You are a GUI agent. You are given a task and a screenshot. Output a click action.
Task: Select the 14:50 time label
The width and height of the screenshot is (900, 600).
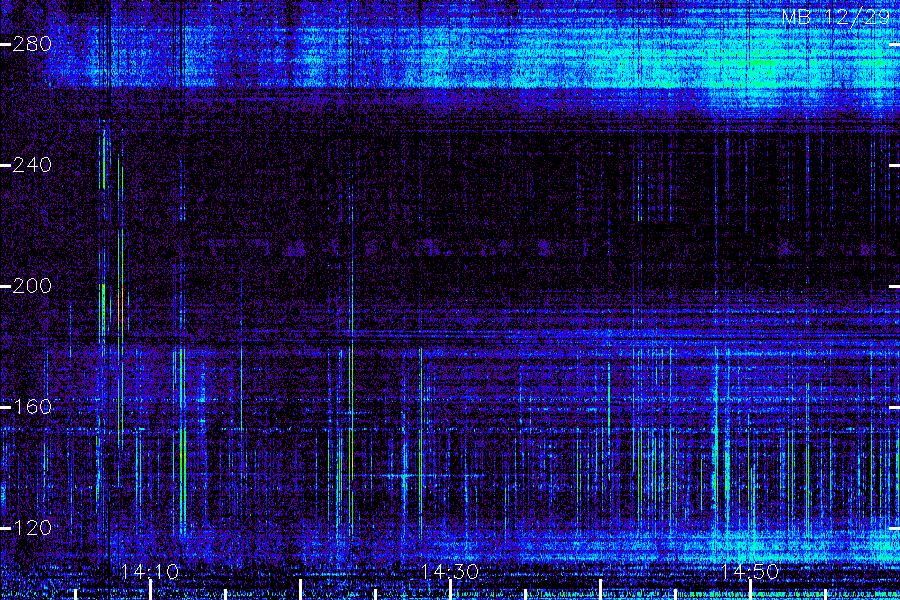click(x=750, y=572)
